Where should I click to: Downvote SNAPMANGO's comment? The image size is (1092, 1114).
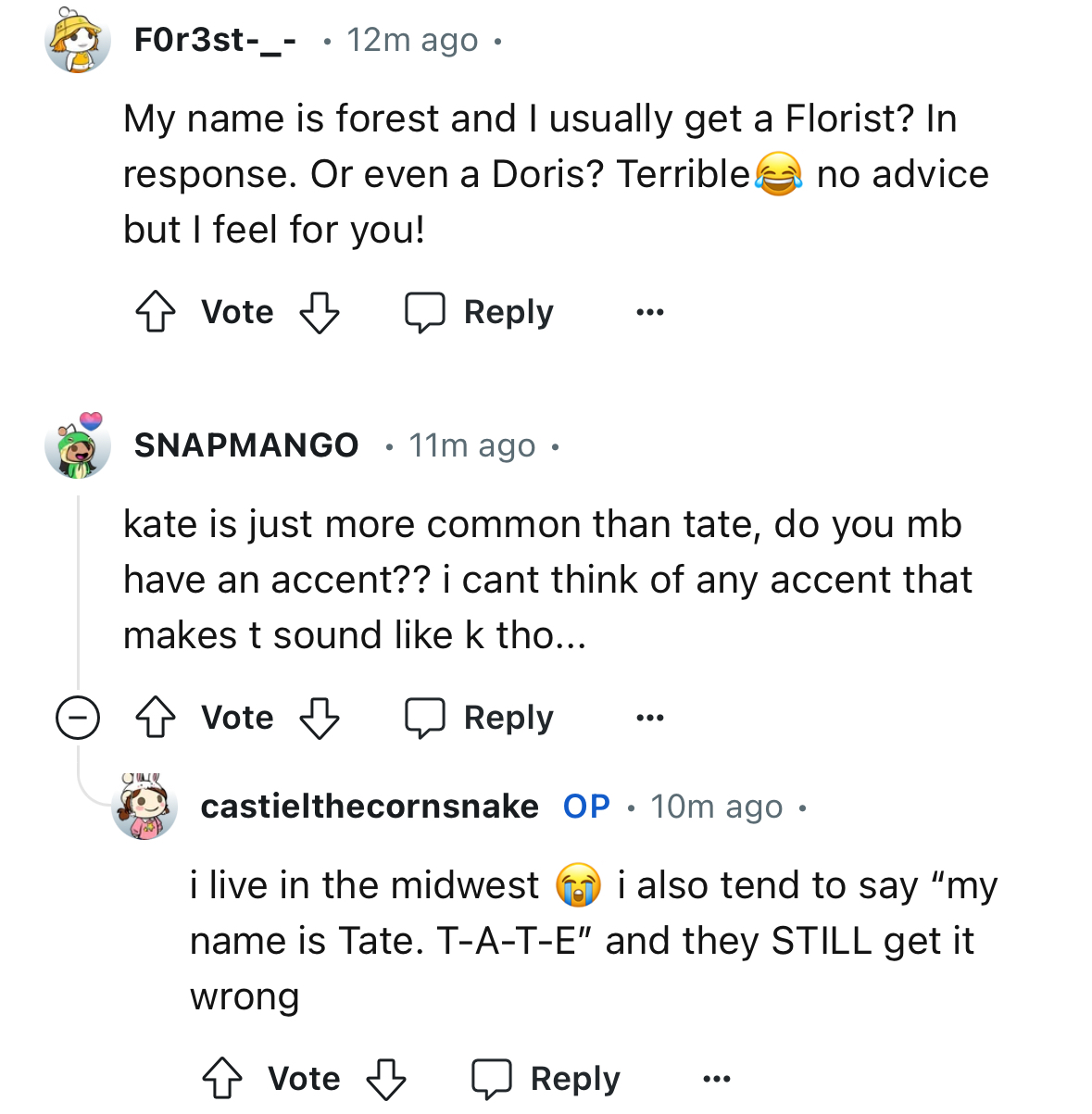pos(320,718)
